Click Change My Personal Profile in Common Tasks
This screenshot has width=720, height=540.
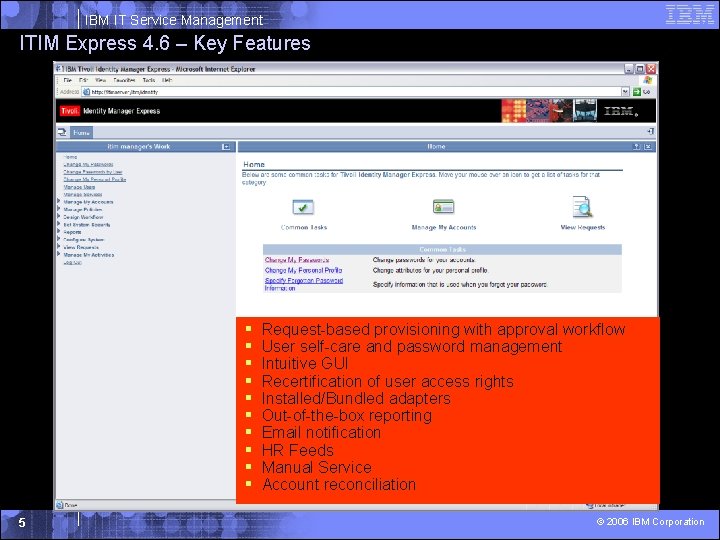(x=304, y=270)
